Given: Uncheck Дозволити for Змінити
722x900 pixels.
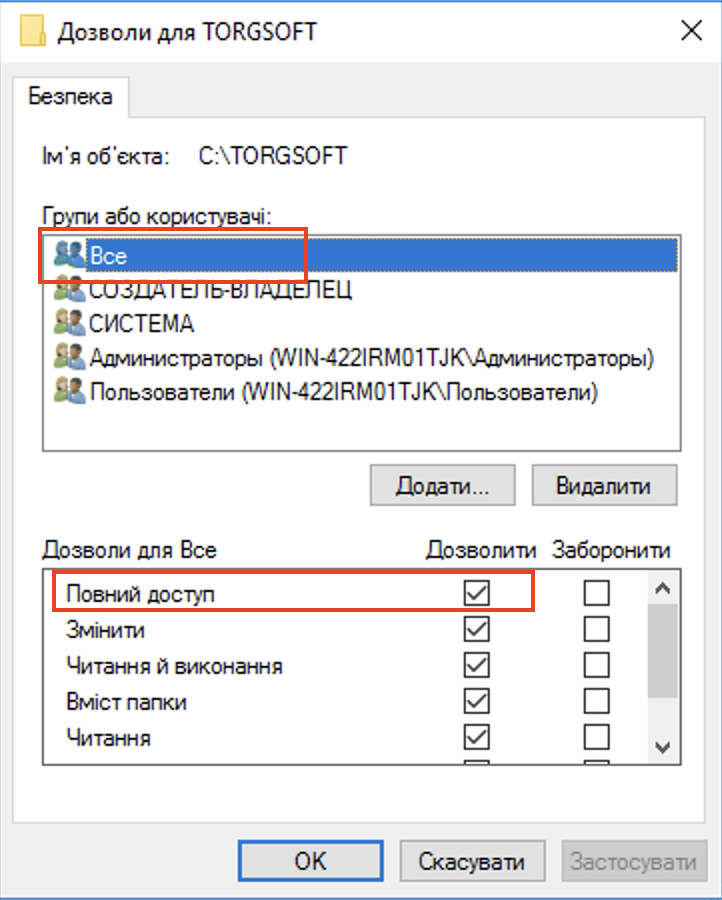Looking at the screenshot, I should (x=477, y=629).
